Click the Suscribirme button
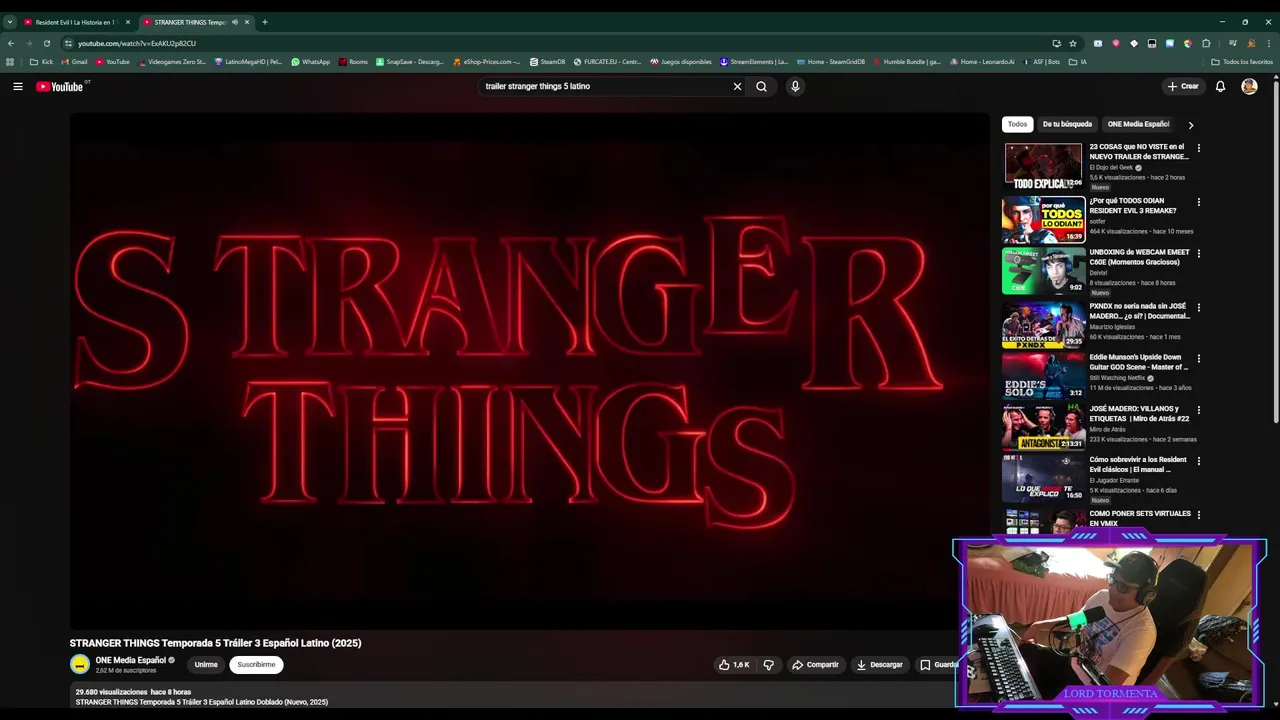1280x720 pixels. tap(256, 664)
